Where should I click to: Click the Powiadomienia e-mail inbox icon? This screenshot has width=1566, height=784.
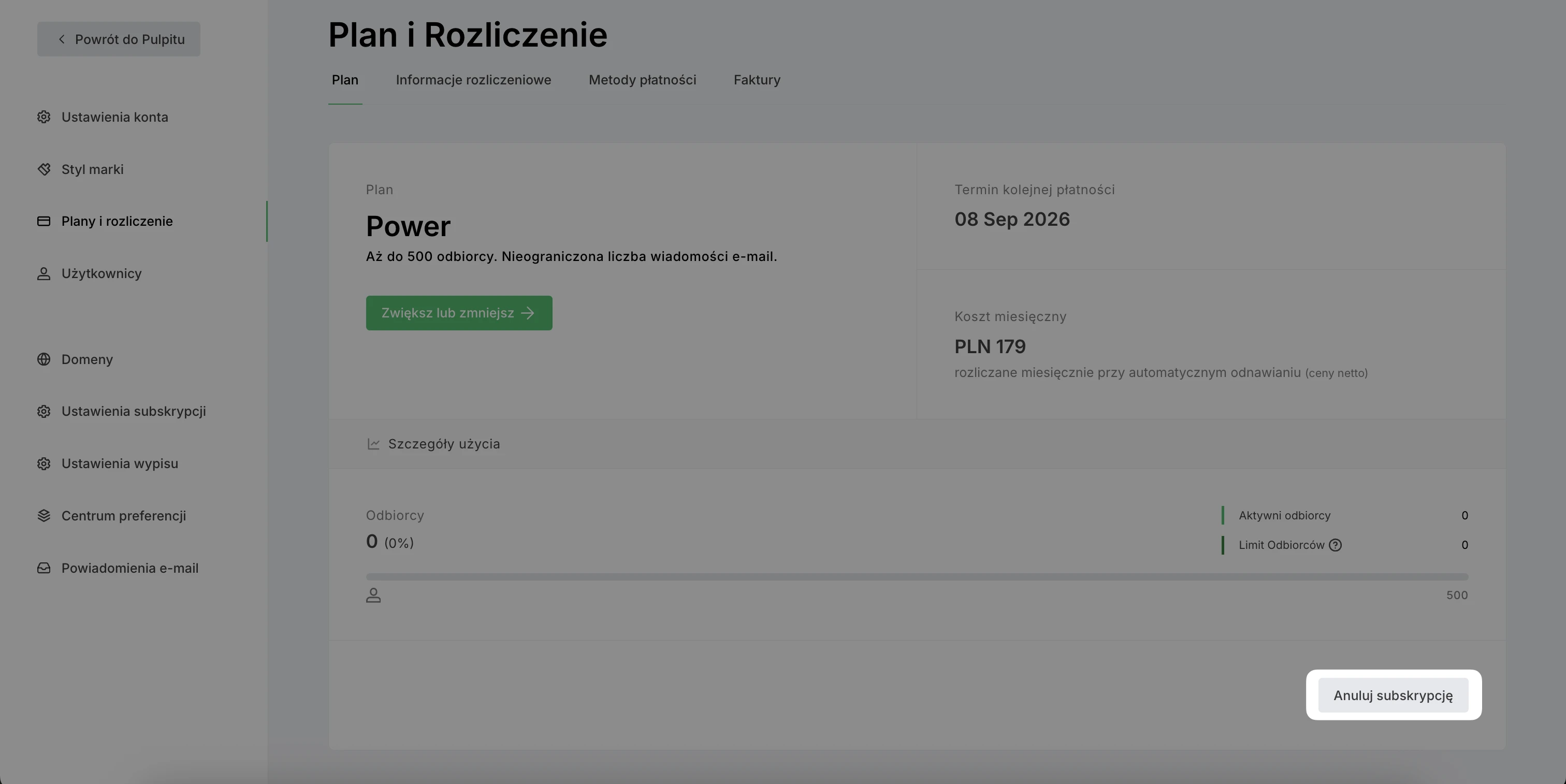[x=44, y=568]
